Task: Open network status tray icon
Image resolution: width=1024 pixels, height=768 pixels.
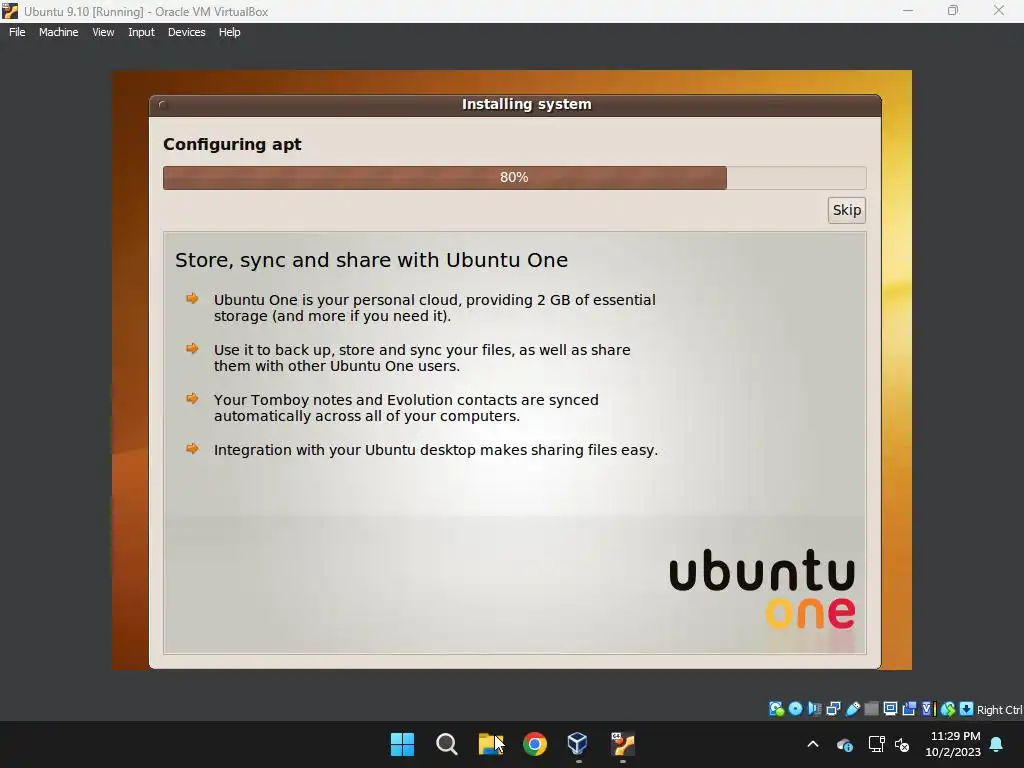Action: click(876, 744)
